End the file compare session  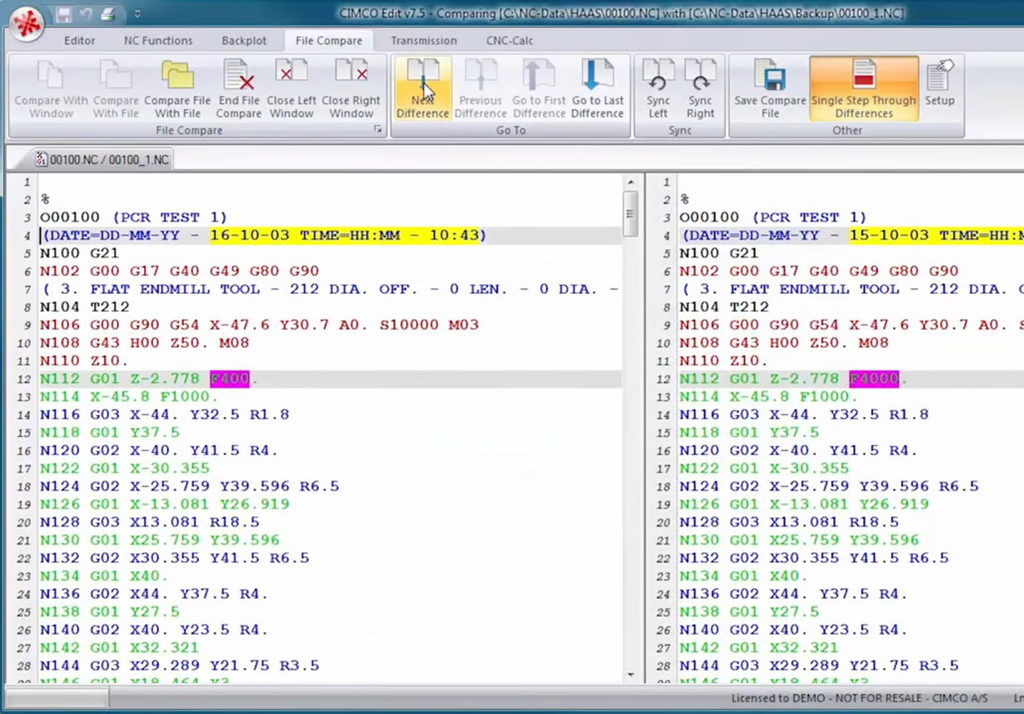coord(238,89)
